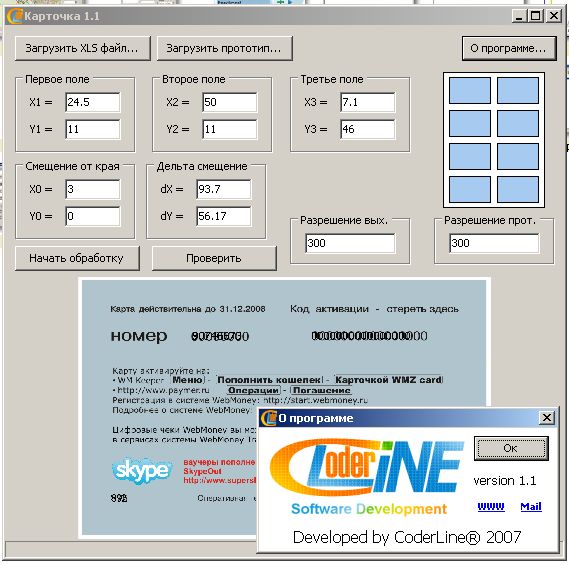Click the Карточка title bar app icon
The width and height of the screenshot is (569, 565).
15,16
